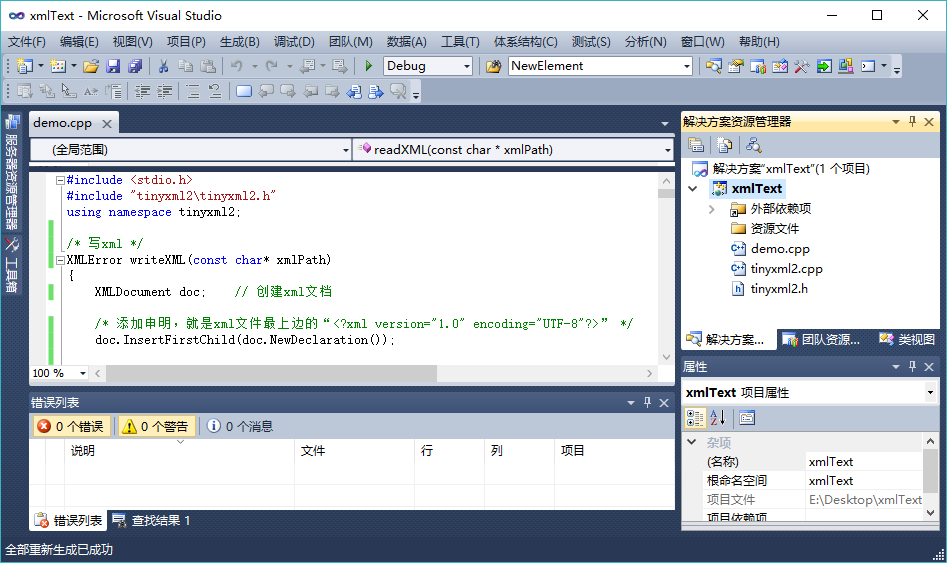Open the 工具(T) menu
This screenshot has width=947, height=563.
[x=460, y=42]
